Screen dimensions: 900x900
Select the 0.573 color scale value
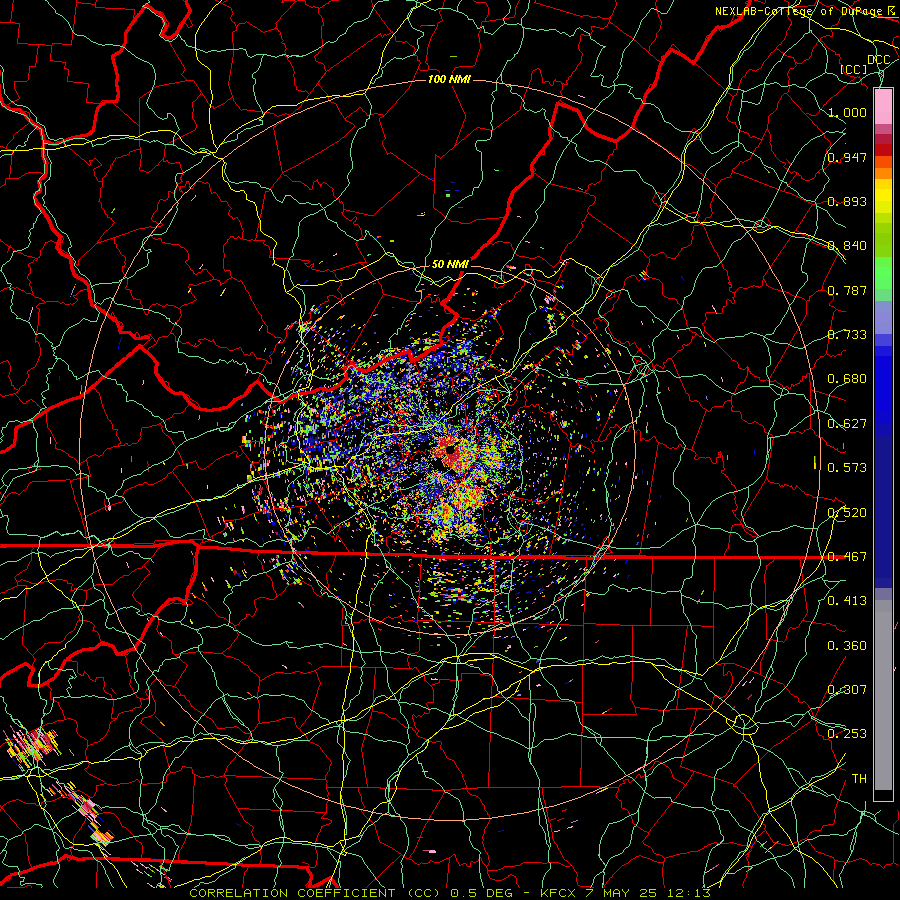[847, 468]
